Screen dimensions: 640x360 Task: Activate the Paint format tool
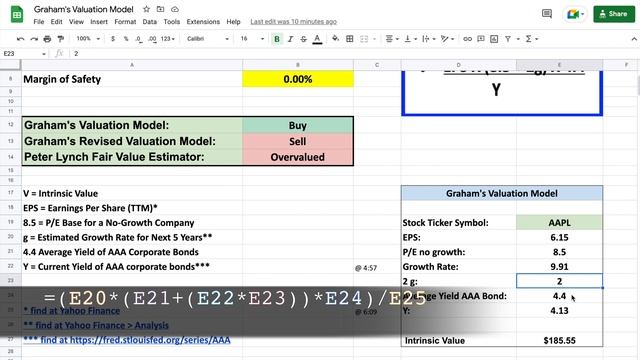point(61,39)
